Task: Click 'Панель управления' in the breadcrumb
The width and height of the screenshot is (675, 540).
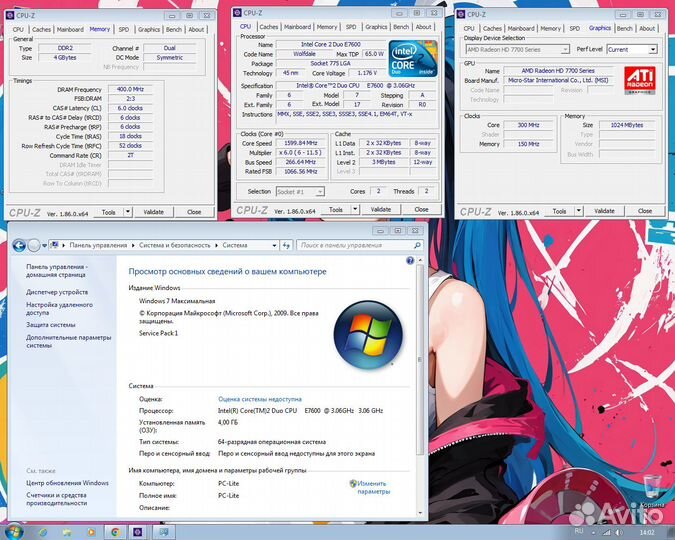Action: point(98,245)
